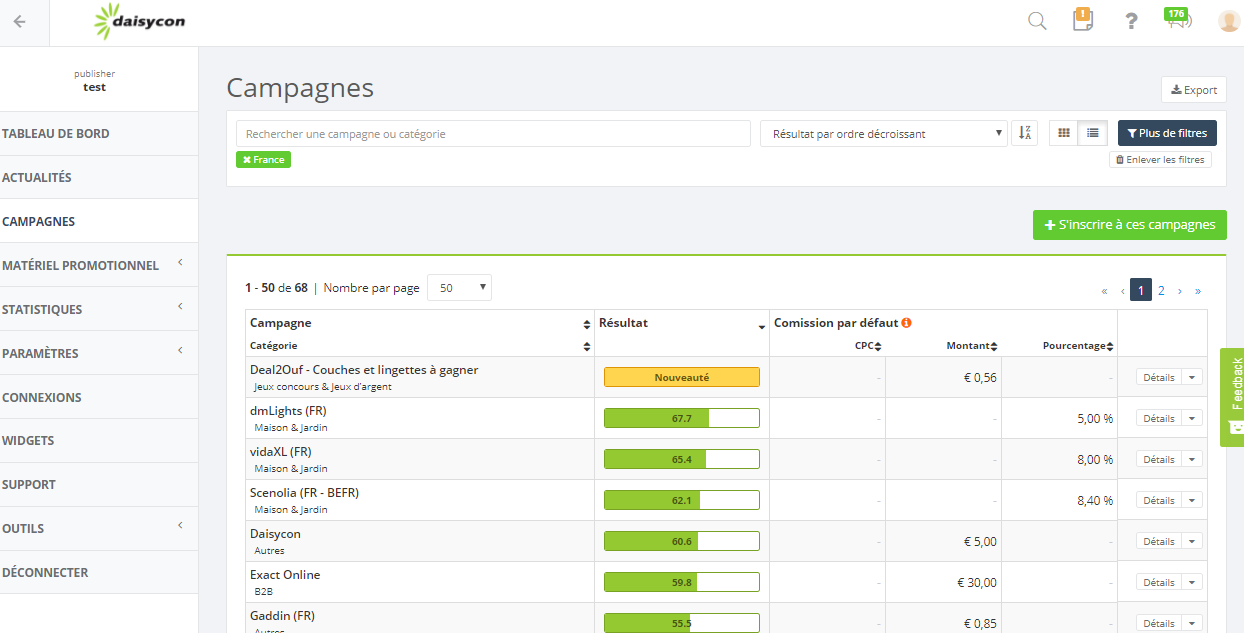Open messages icon with 176 badge
Viewport: 1244px width, 633px height.
(1179, 19)
